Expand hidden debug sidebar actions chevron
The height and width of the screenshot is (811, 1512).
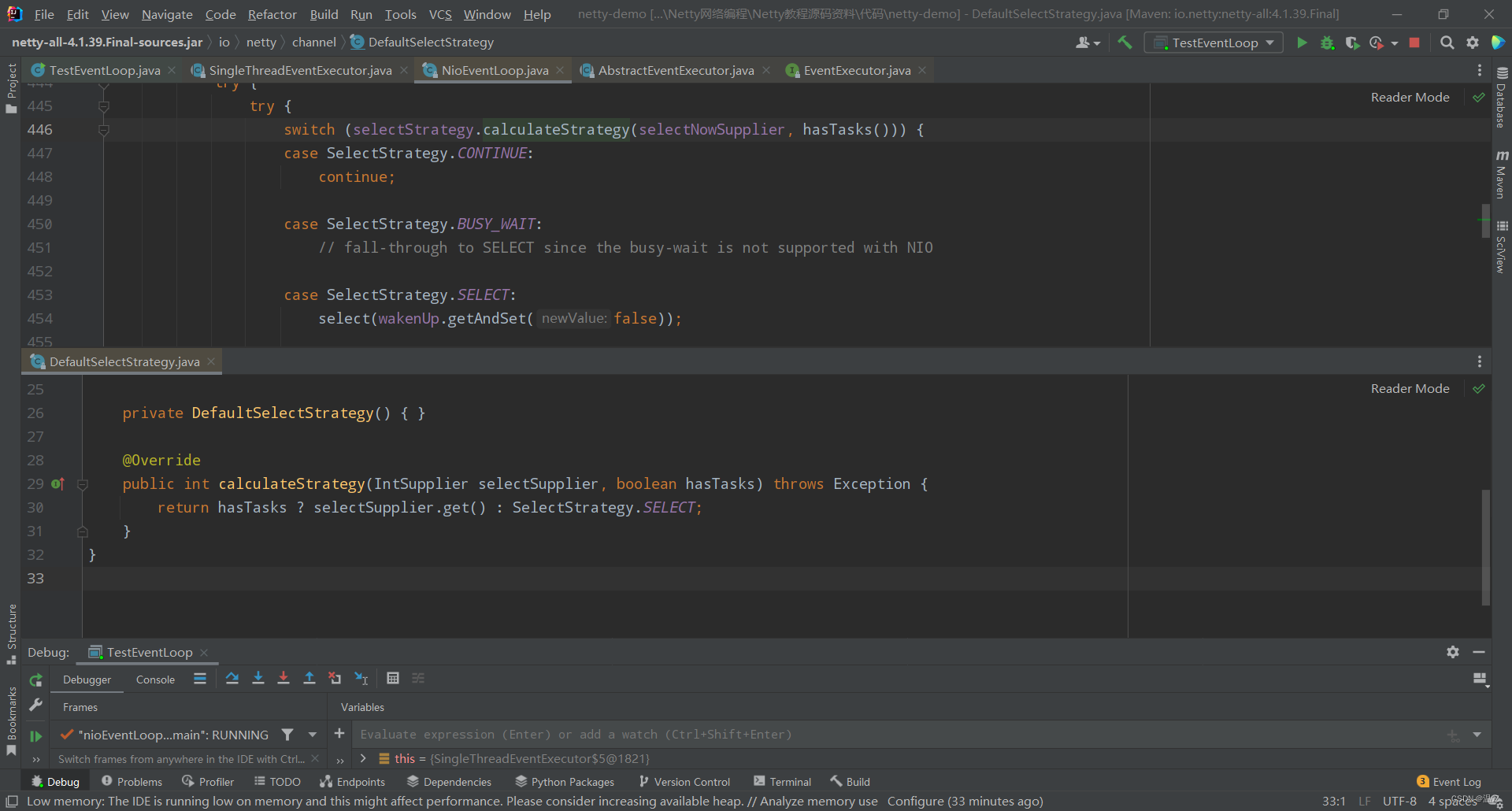click(36, 760)
